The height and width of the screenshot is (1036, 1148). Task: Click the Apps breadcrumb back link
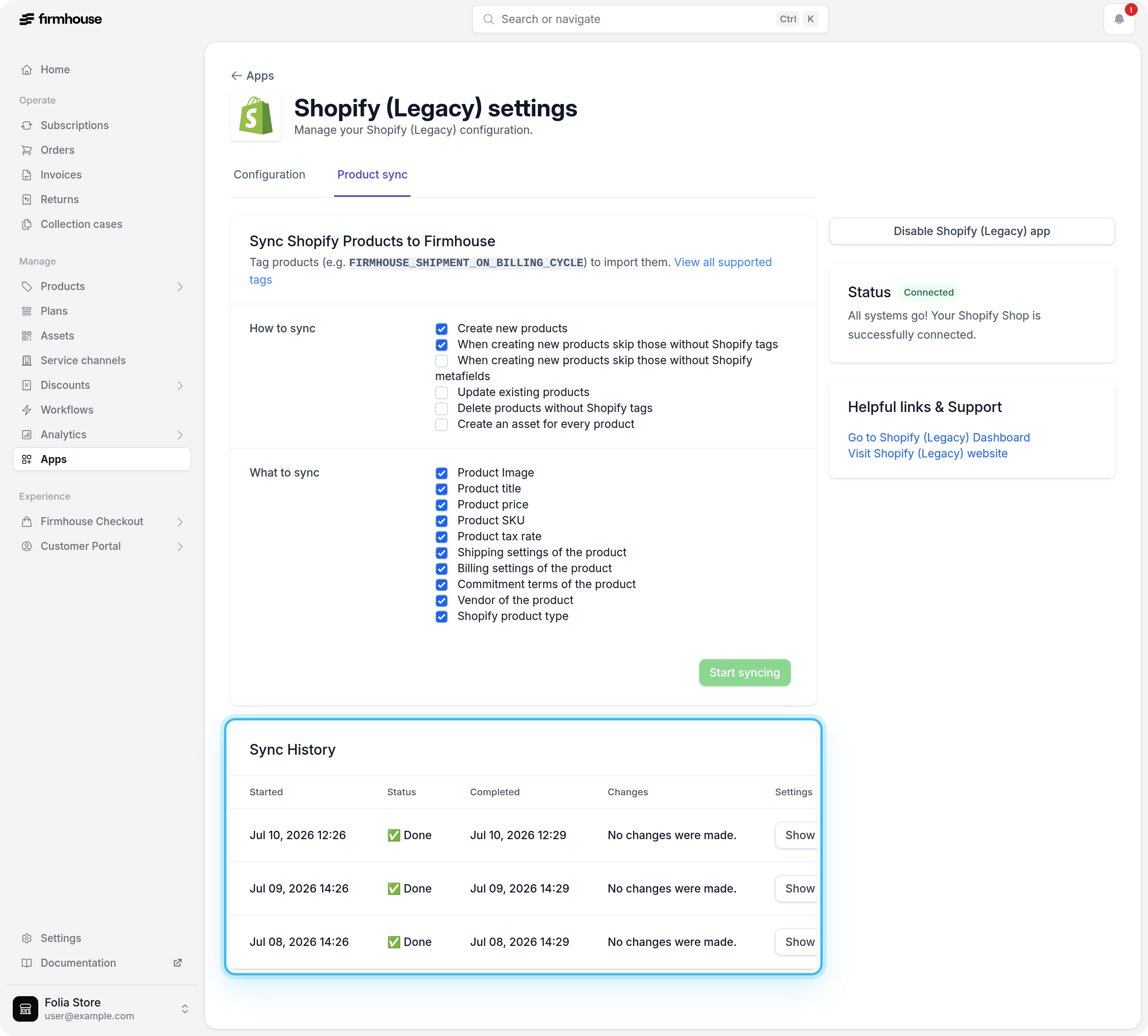click(252, 76)
